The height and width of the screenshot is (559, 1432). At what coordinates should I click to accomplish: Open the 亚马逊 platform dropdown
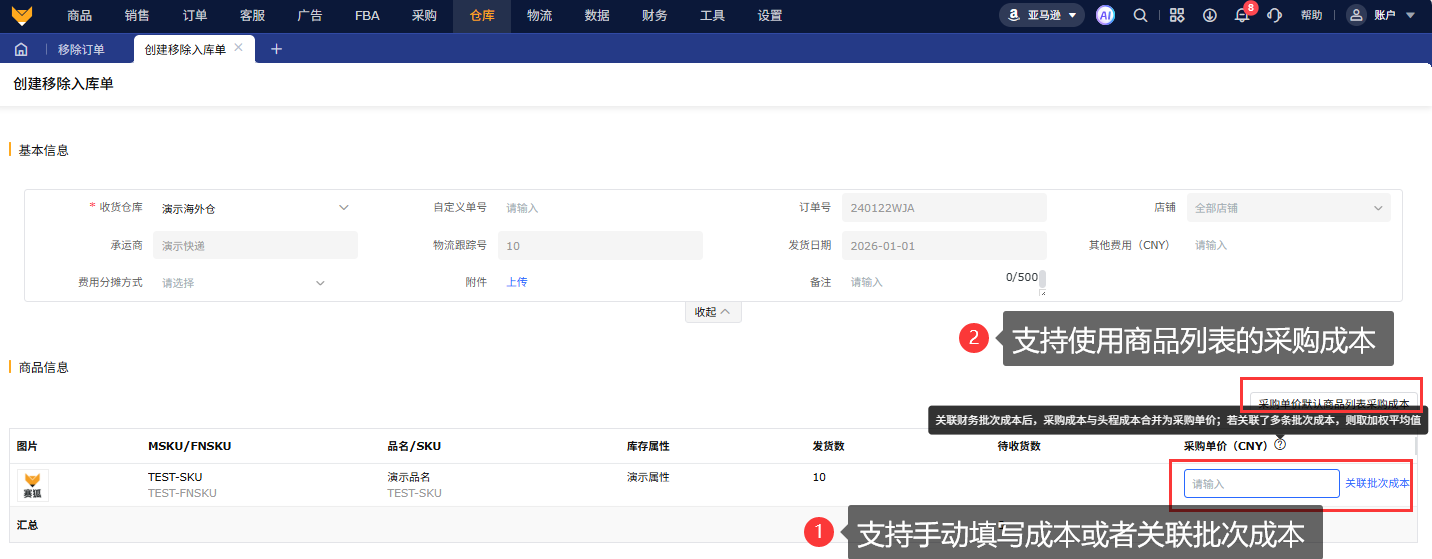coord(1041,15)
